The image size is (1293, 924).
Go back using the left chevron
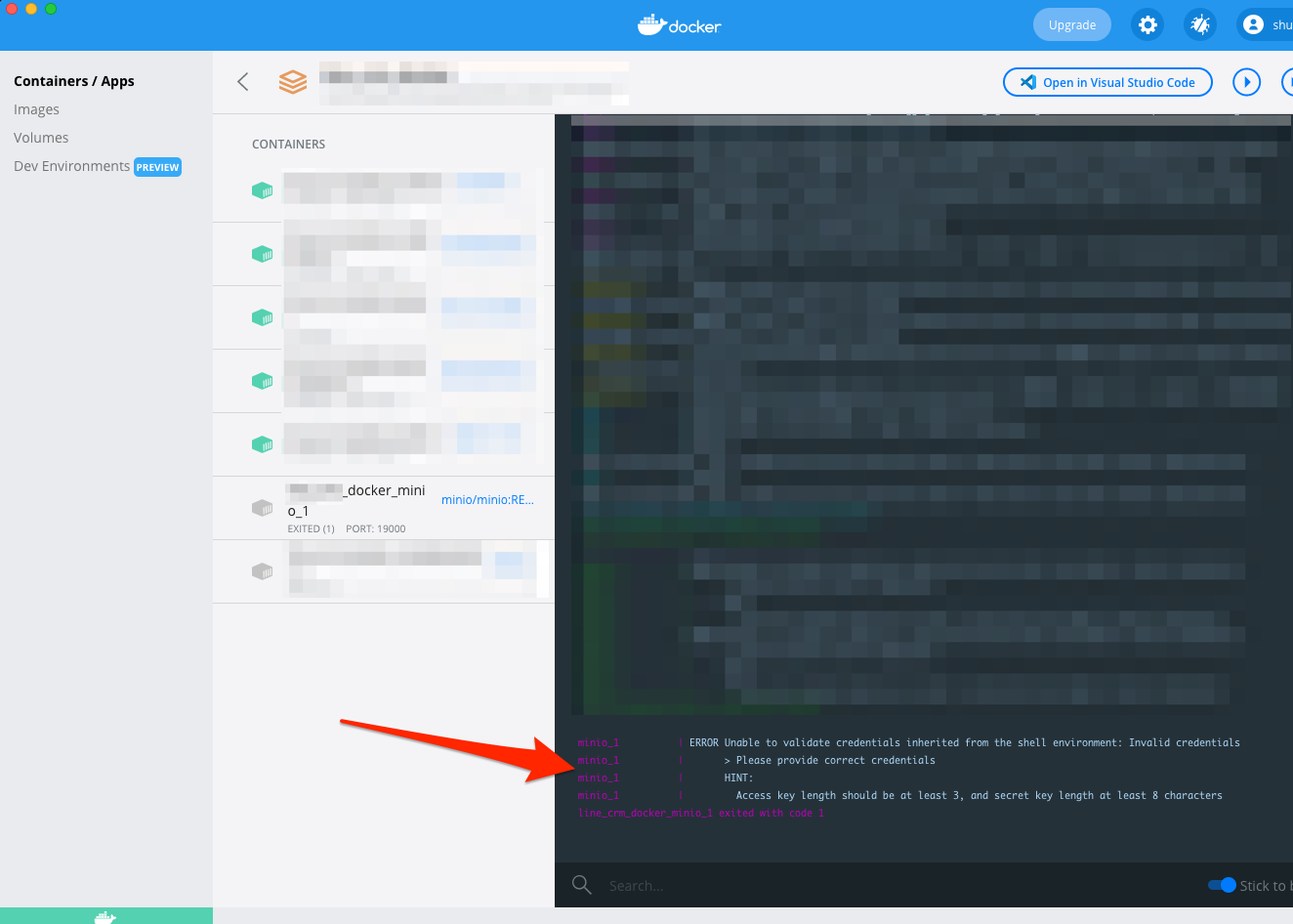click(x=242, y=82)
